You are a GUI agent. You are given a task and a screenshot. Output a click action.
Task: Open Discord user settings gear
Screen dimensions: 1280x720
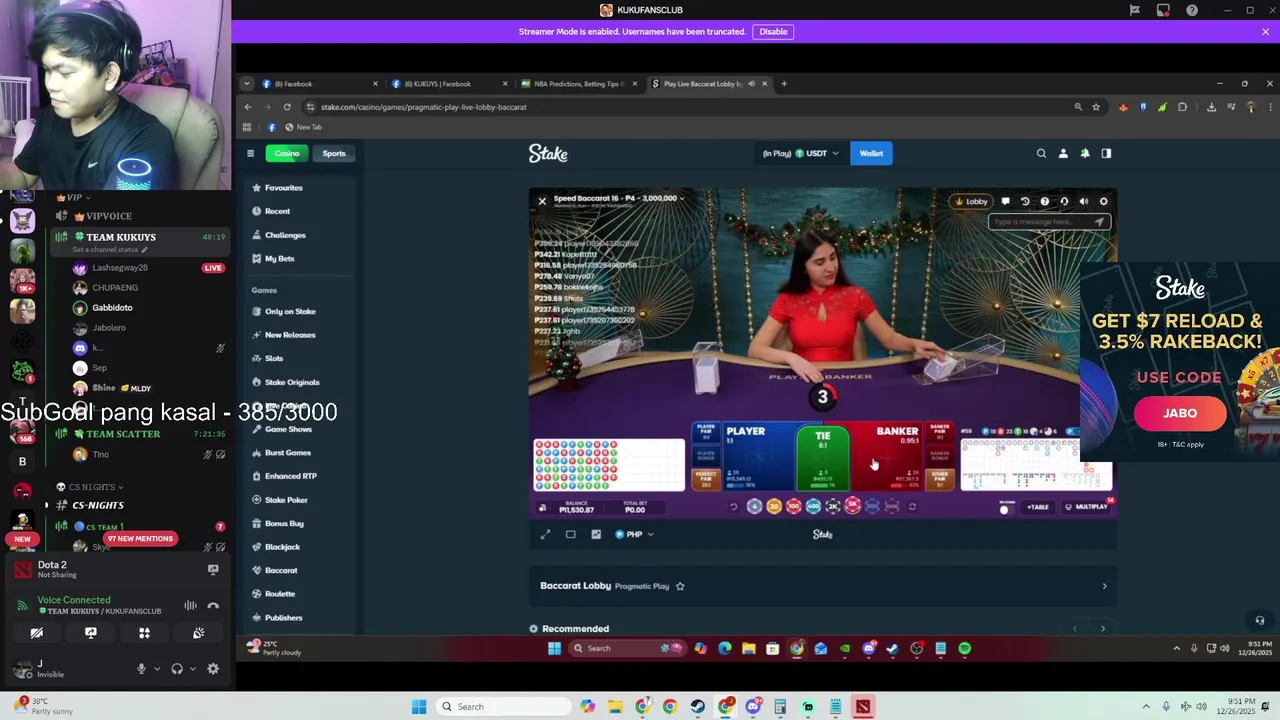pyautogui.click(x=213, y=669)
